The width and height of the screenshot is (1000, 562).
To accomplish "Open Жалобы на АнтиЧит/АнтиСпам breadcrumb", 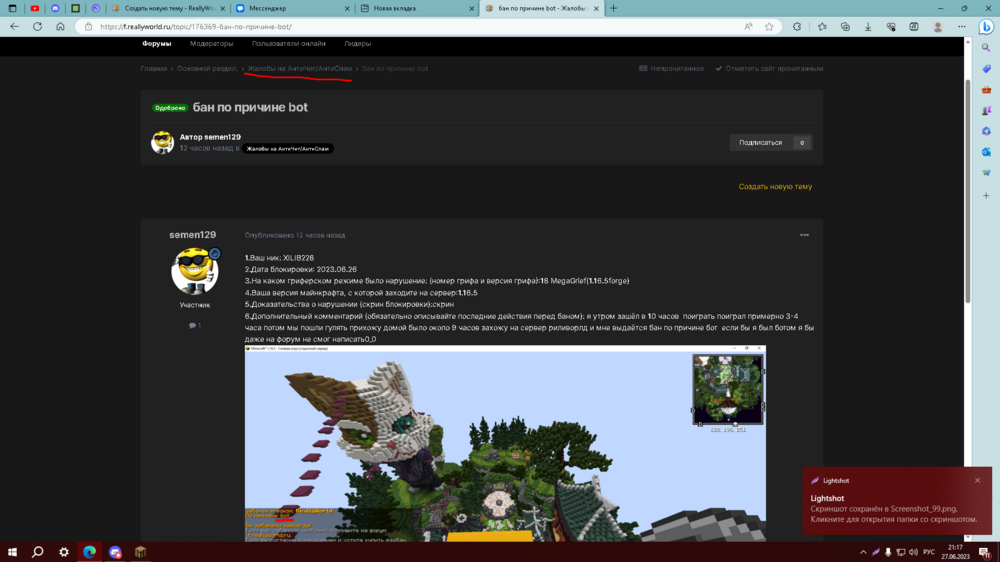I will click(300, 68).
